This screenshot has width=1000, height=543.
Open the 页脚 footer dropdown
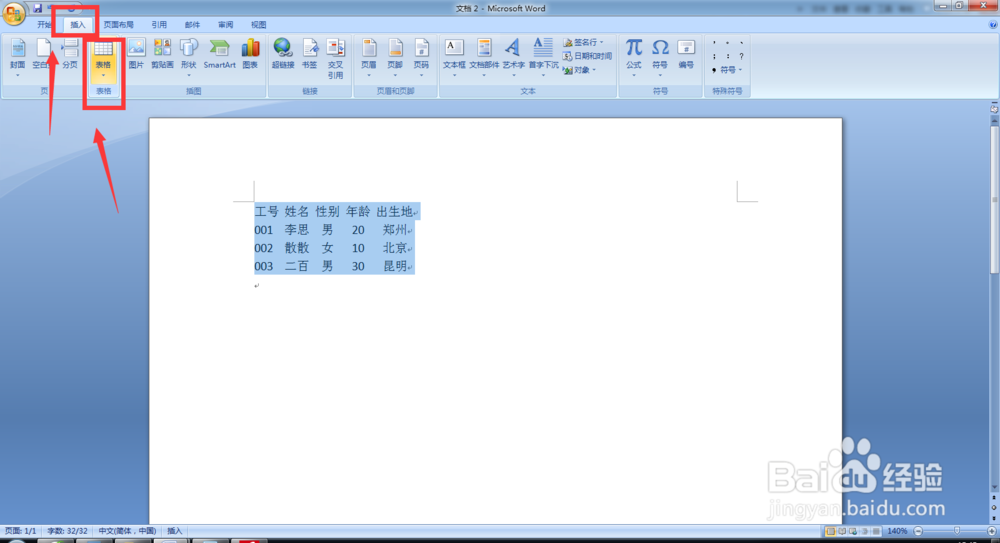395,58
